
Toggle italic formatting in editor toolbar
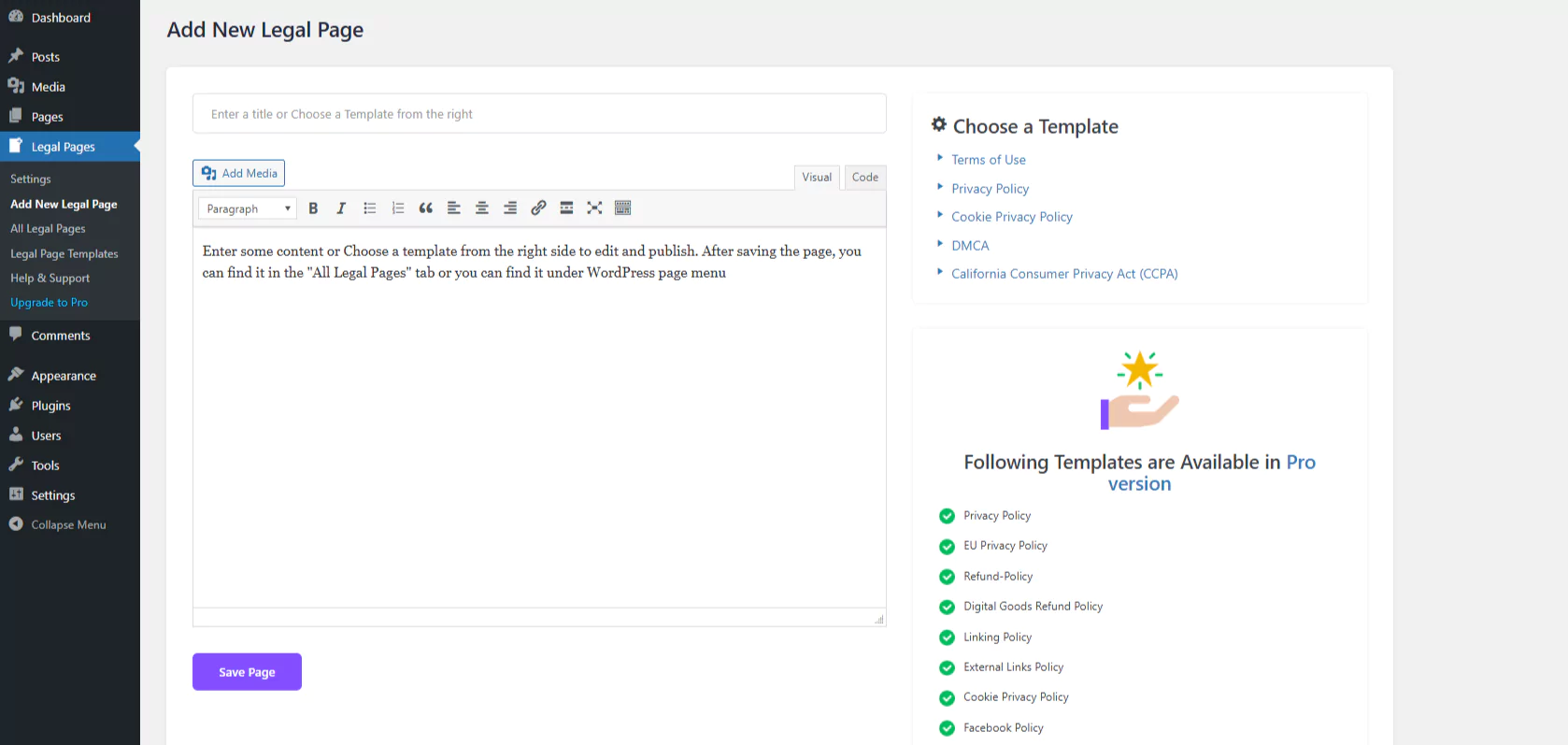(x=341, y=208)
